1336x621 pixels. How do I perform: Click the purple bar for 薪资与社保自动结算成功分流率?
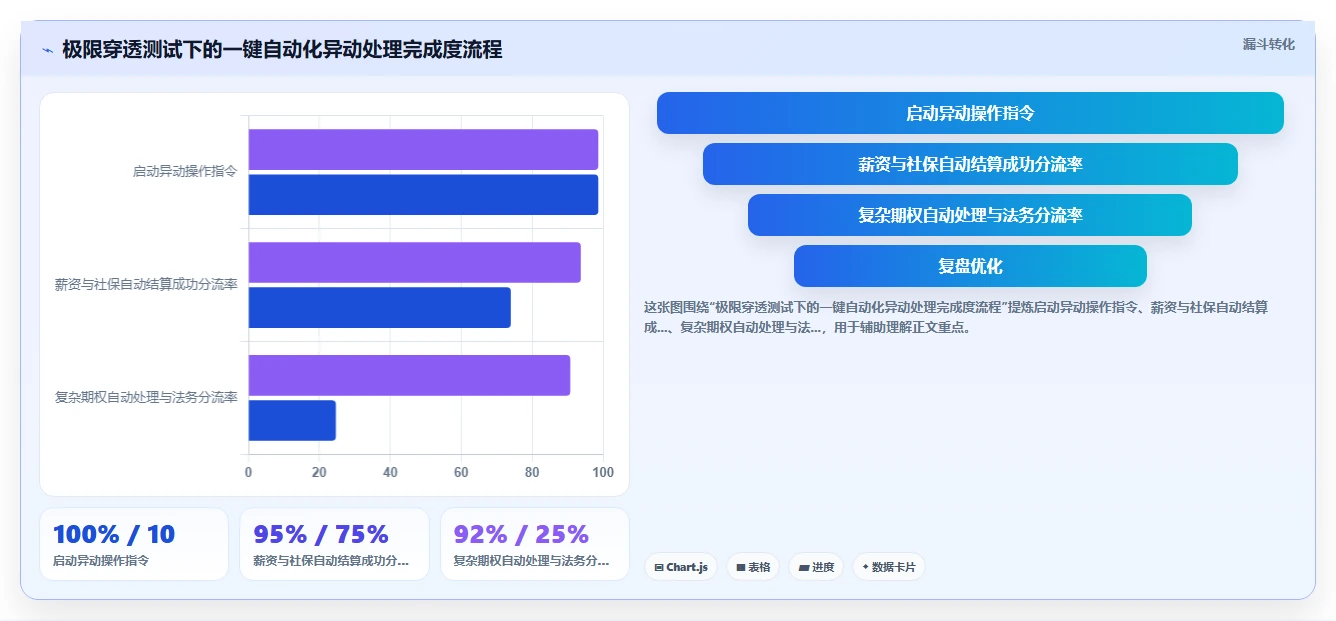[x=415, y=262]
